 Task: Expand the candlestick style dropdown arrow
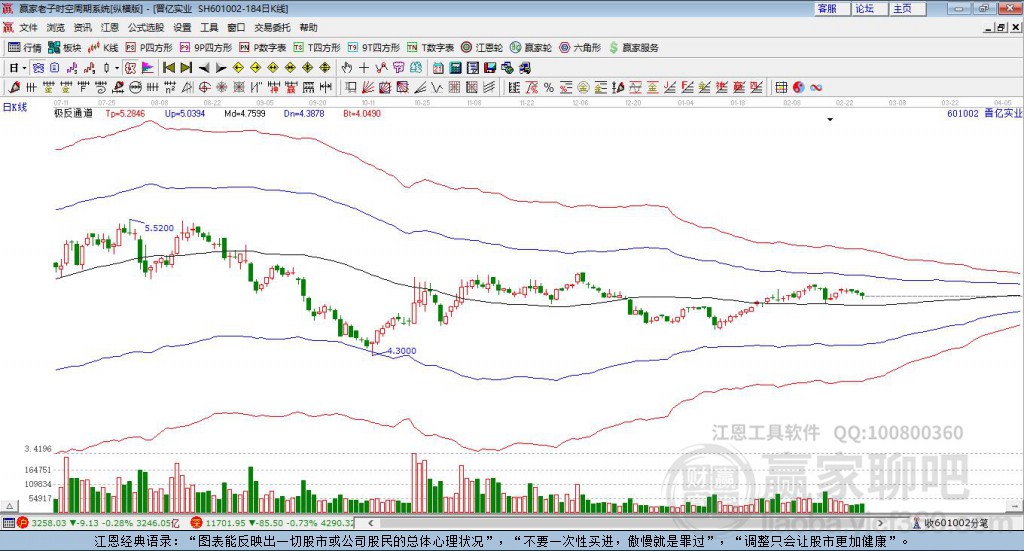click(116, 68)
